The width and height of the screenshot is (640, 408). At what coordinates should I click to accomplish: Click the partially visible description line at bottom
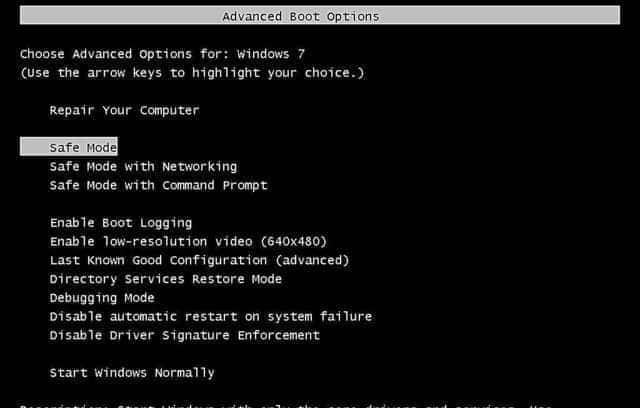click(300, 403)
